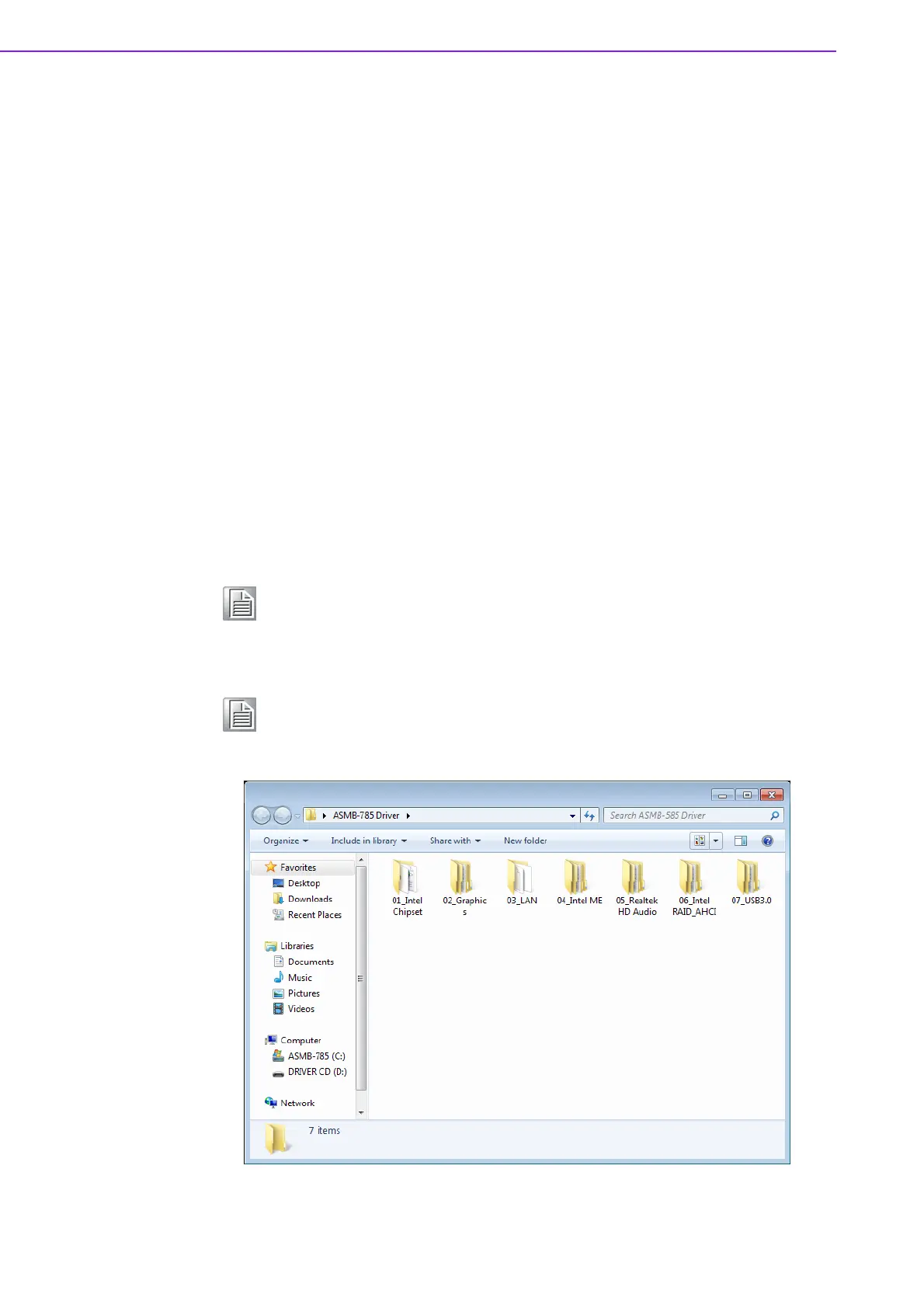Open the 04_Intel ME folder
924x1308 pixels.
579,882
